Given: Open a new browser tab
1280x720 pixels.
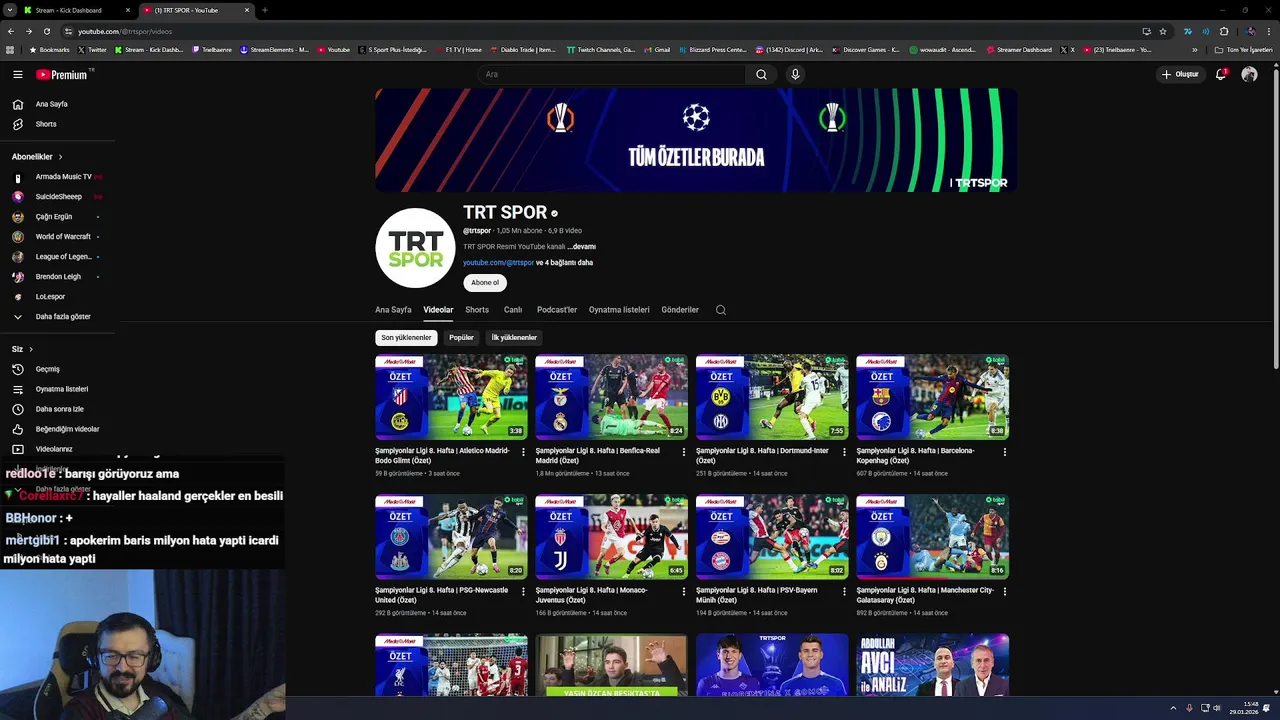Looking at the screenshot, I should [x=264, y=10].
